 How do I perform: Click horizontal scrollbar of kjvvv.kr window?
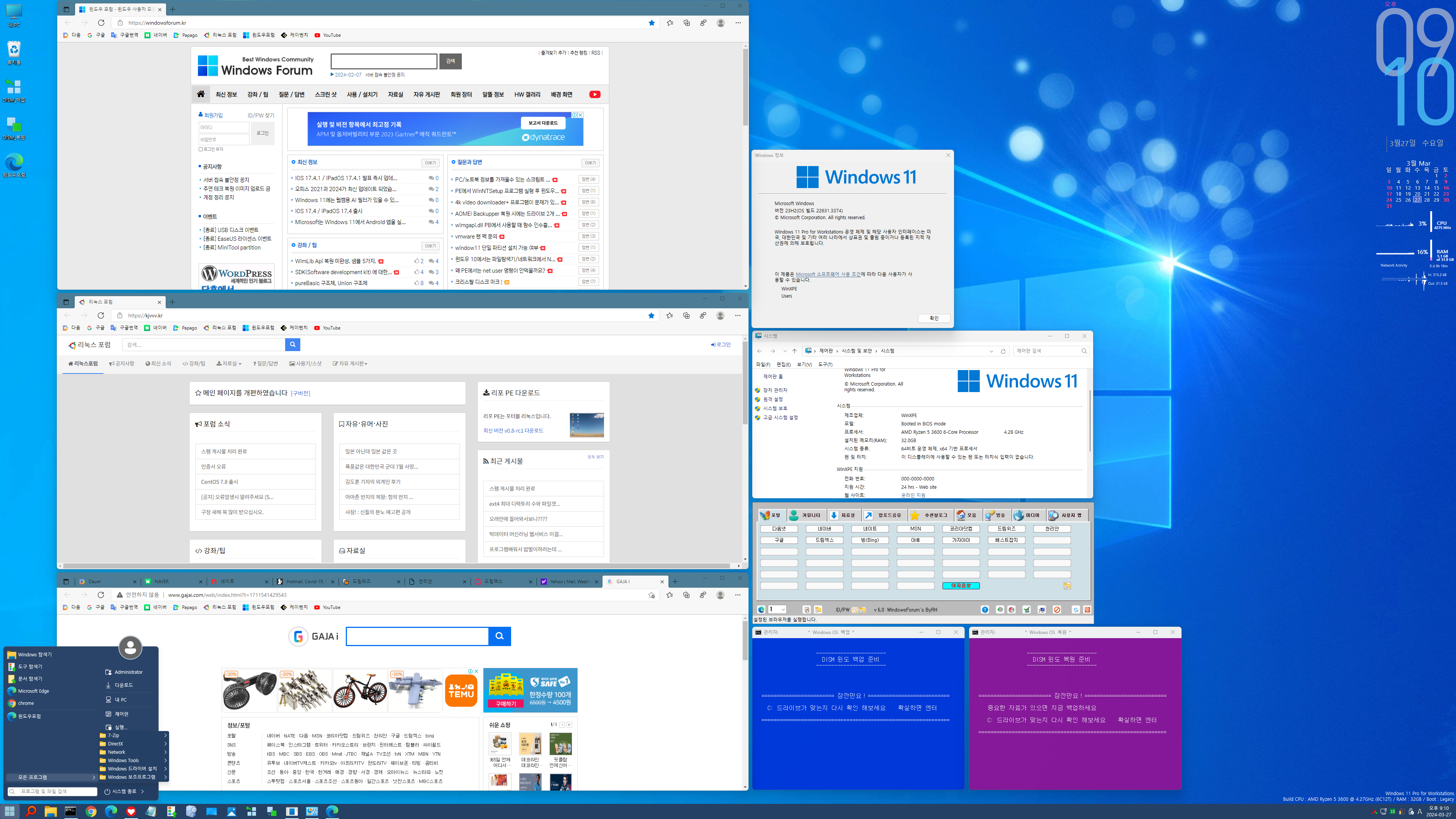[396, 565]
